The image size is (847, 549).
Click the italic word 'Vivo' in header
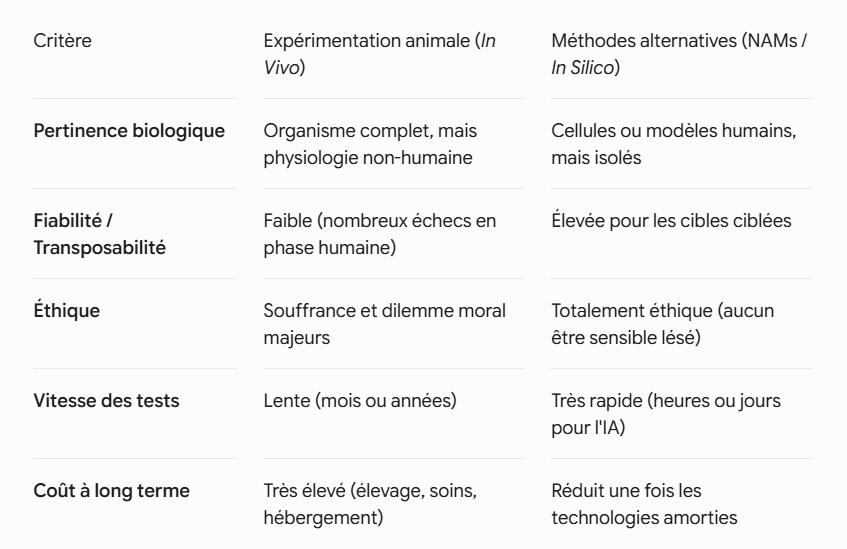tap(281, 68)
